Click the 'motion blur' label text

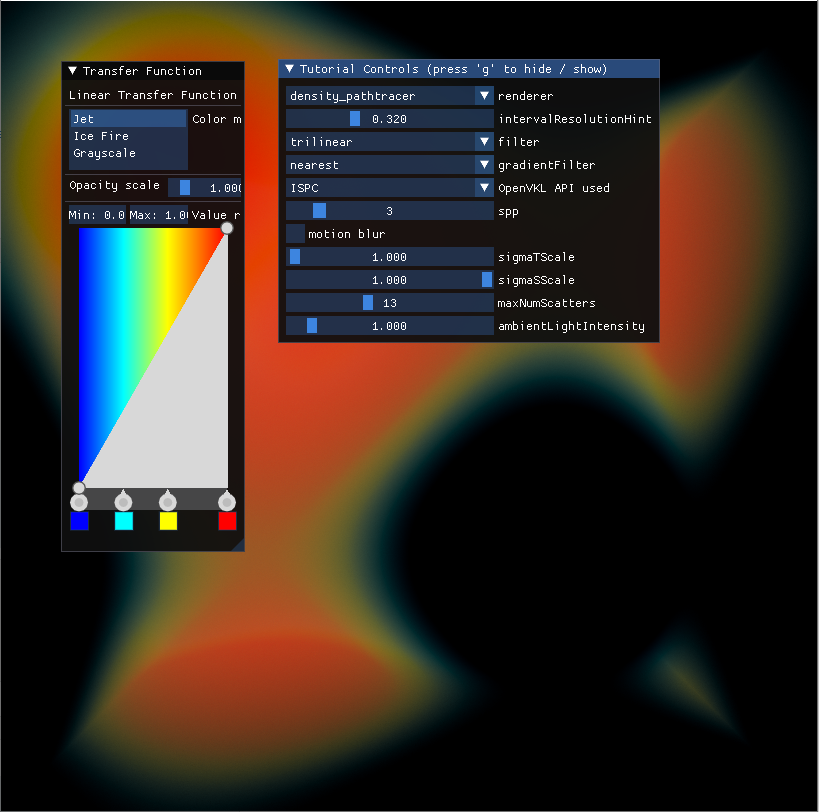346,234
